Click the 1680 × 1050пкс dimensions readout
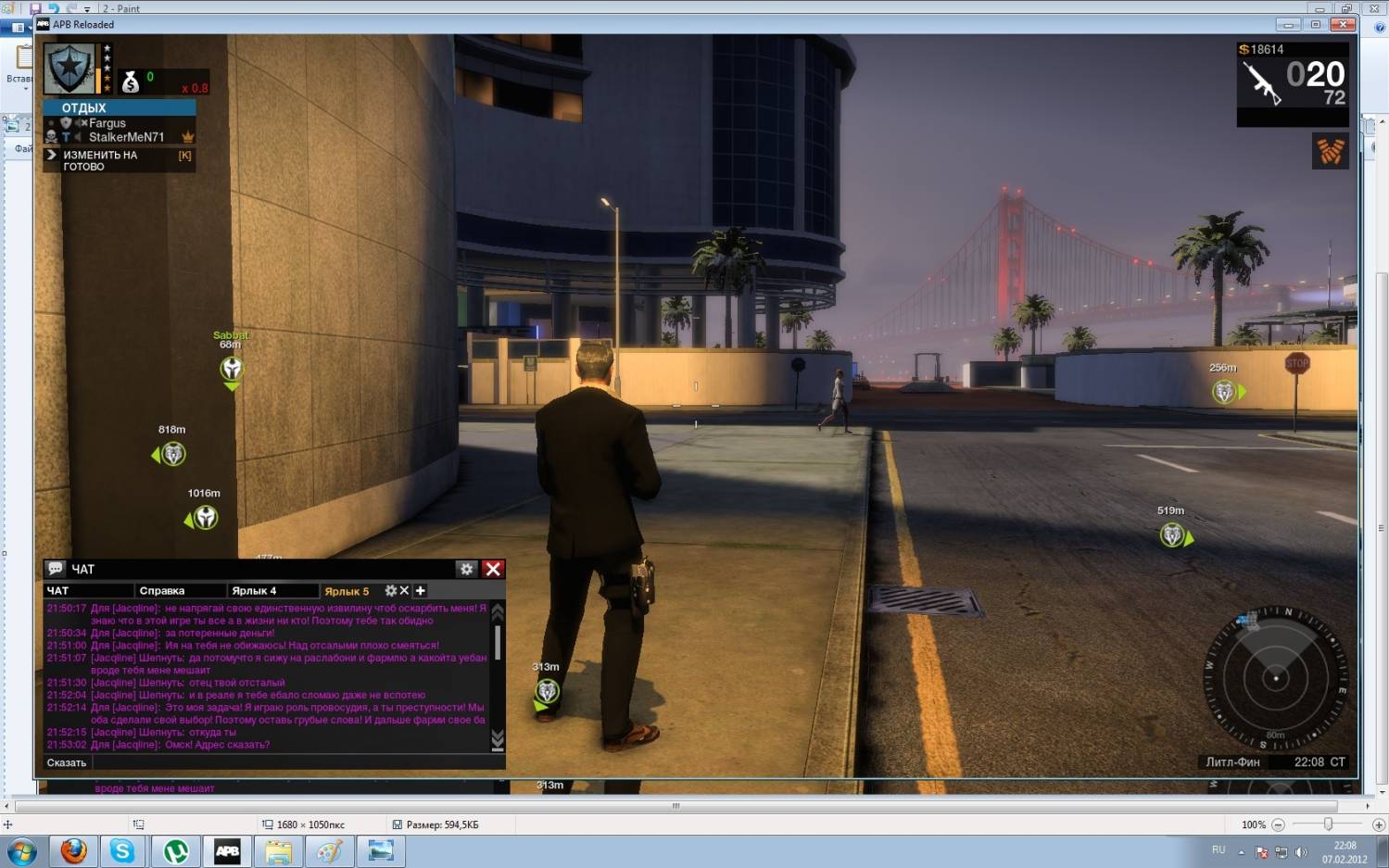1389x868 pixels. [x=310, y=824]
